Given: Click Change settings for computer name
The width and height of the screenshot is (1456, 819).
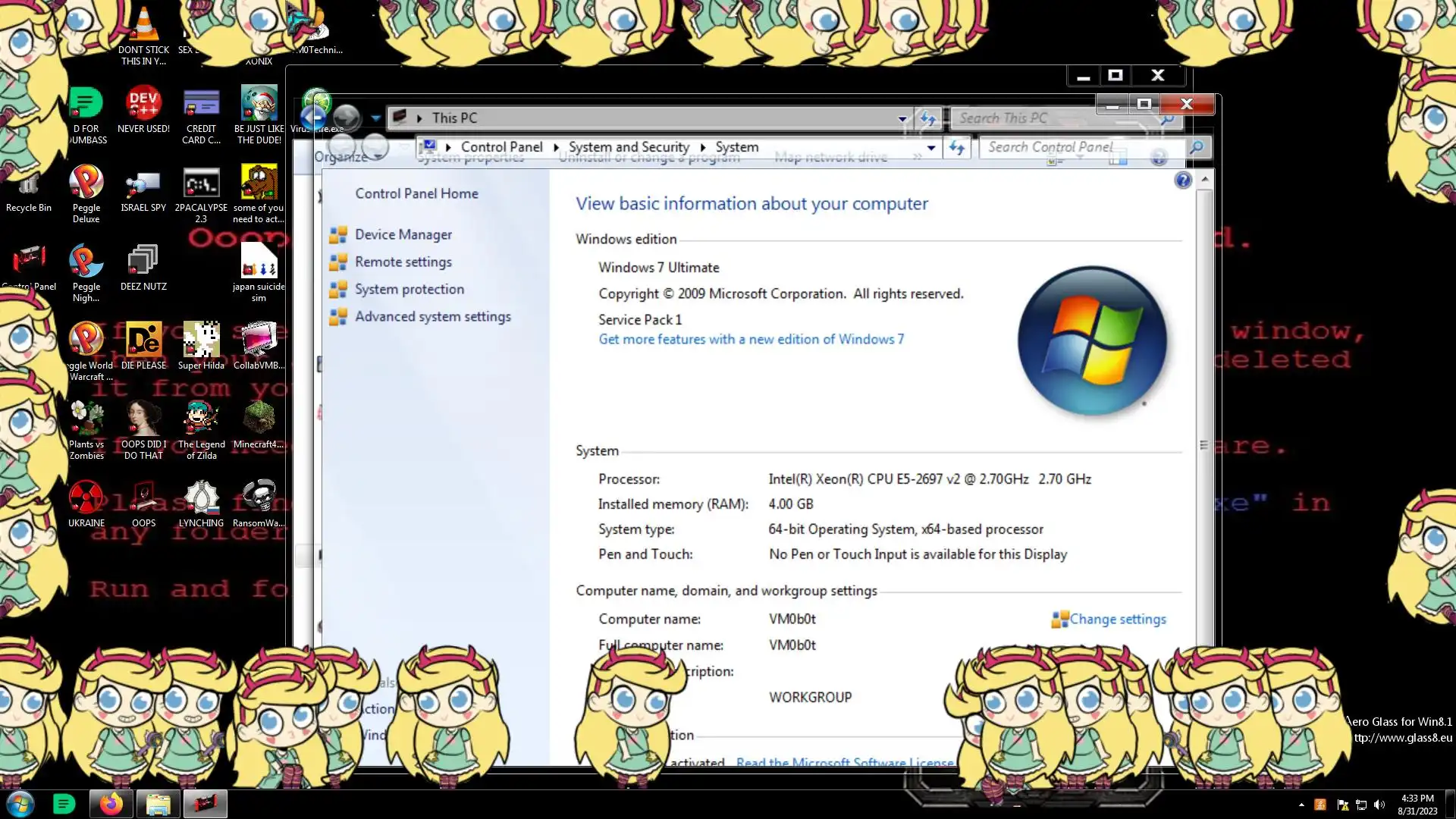Looking at the screenshot, I should [x=1117, y=620].
